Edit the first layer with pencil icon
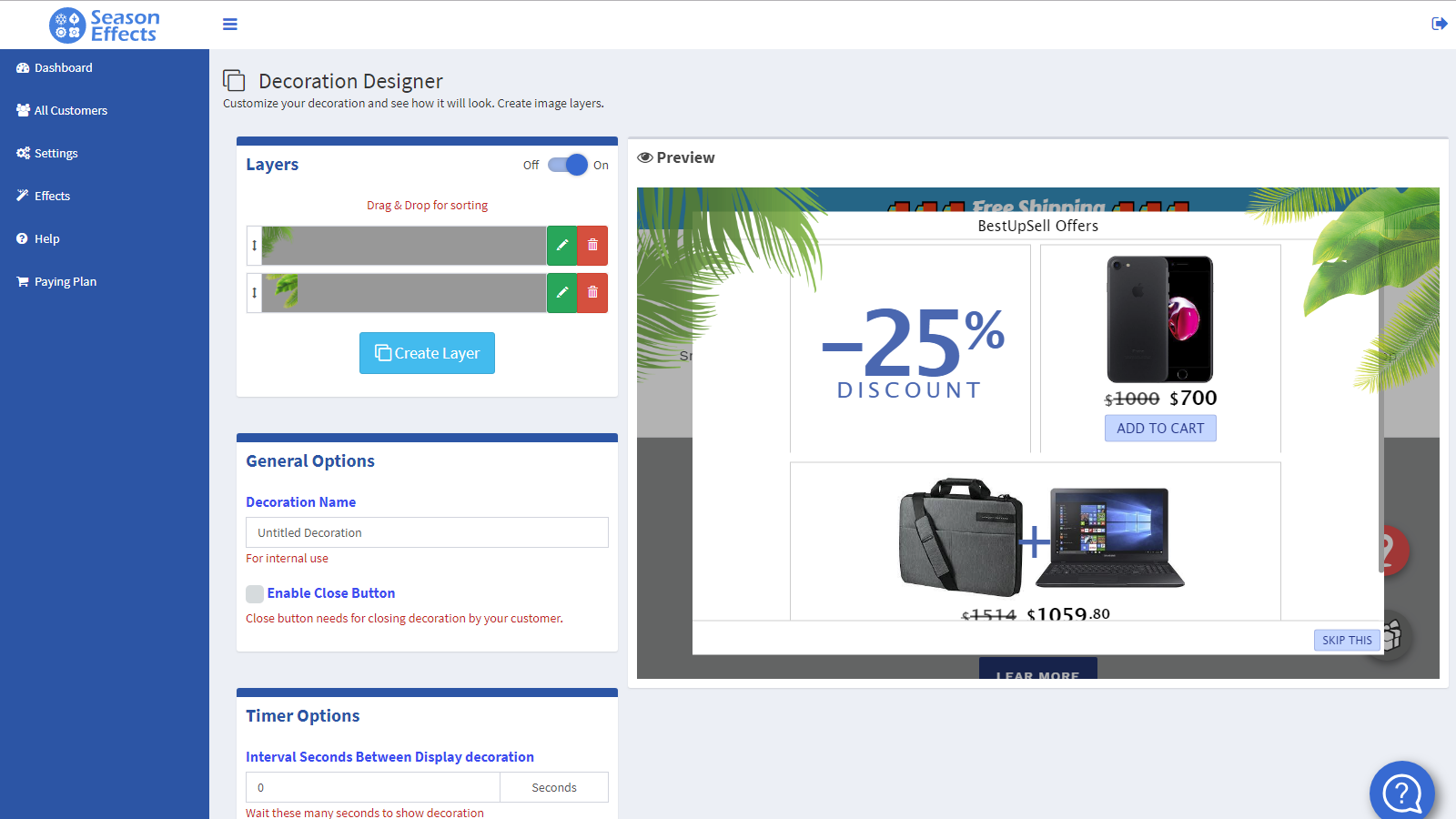The height and width of the screenshot is (819, 1456). [562, 245]
